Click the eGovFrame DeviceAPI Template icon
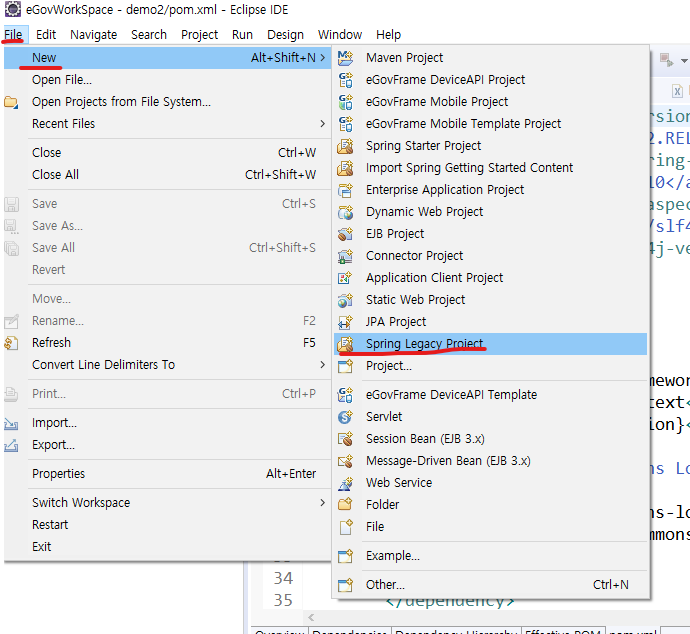 345,395
